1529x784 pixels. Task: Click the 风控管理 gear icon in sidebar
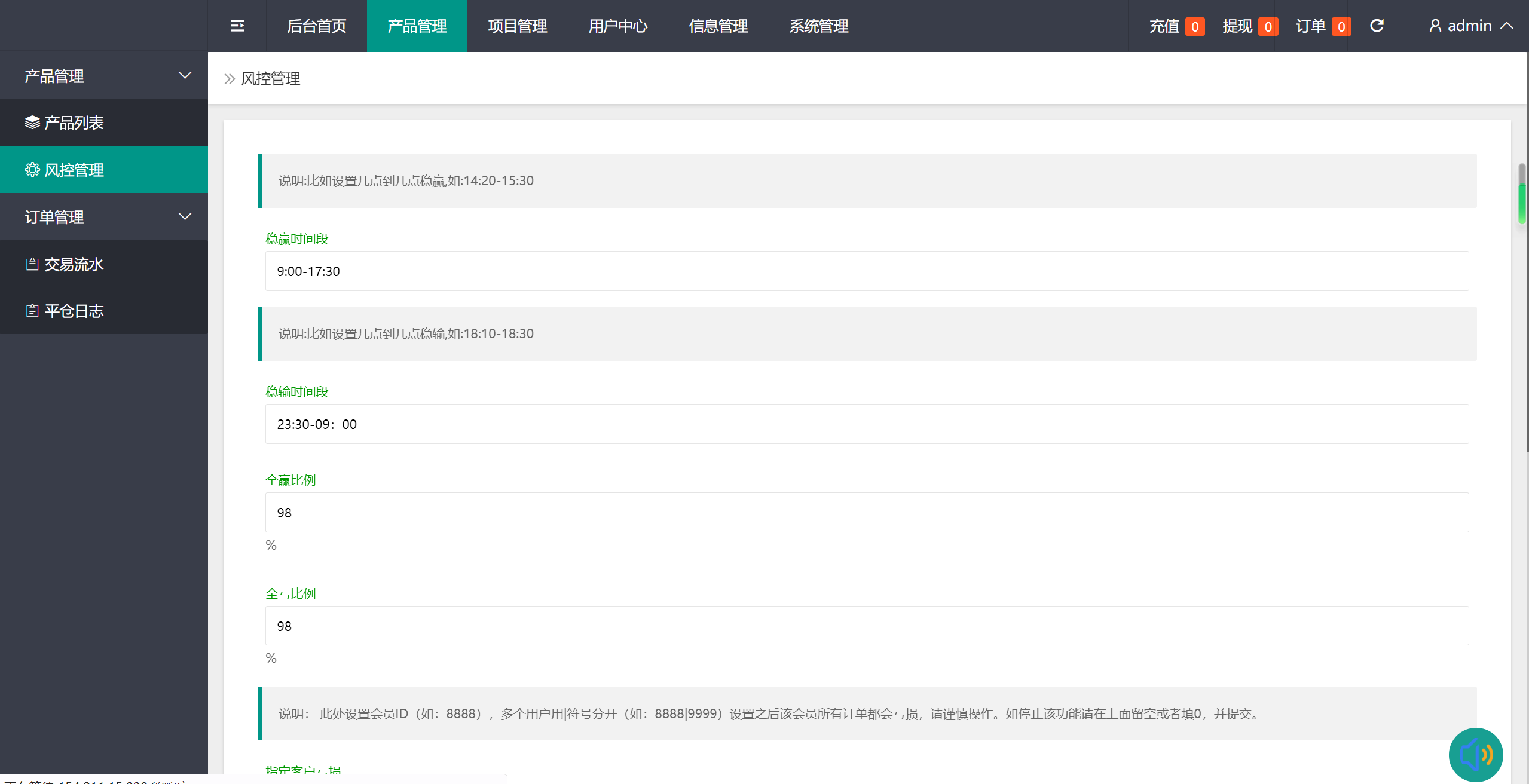tap(32, 170)
